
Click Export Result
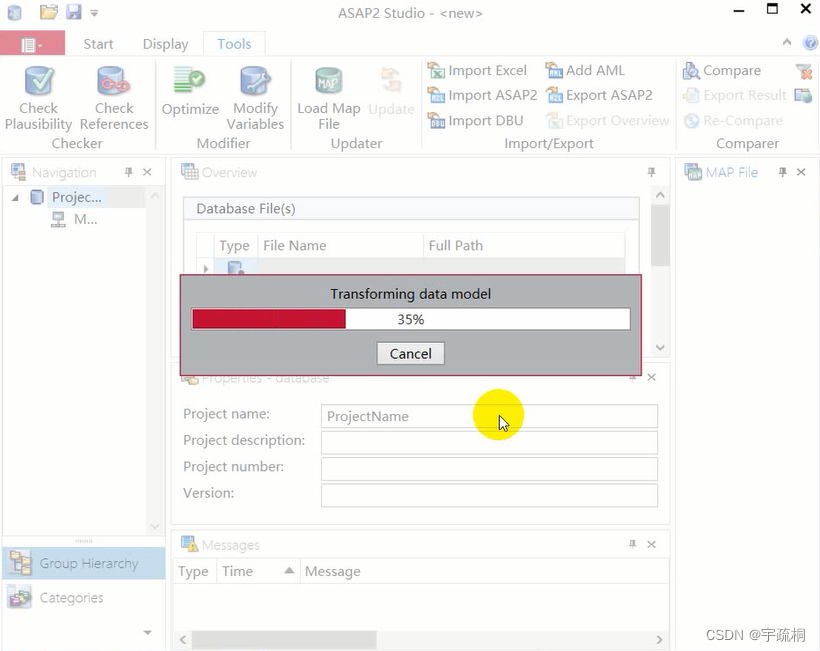click(735, 95)
